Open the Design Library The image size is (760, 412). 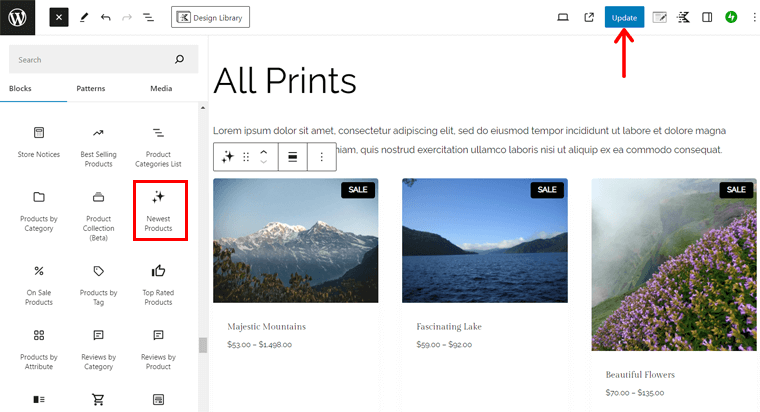[x=211, y=17]
